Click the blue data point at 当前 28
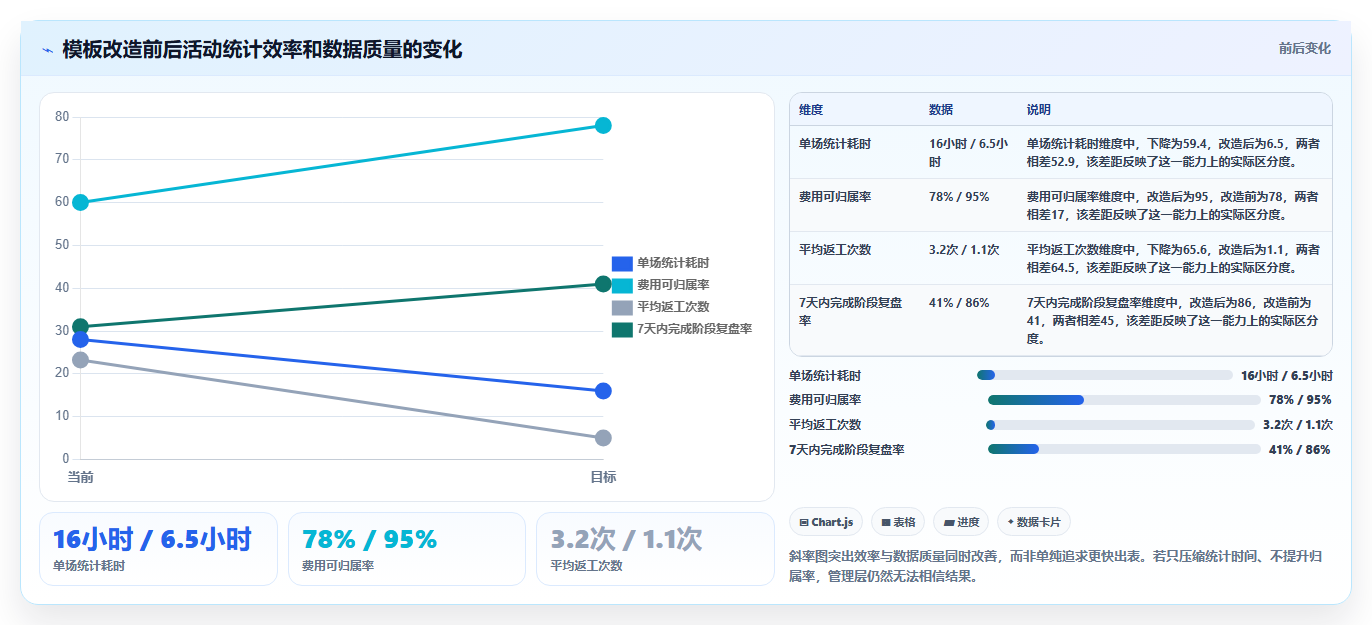This screenshot has width=1372, height=625. point(81,340)
